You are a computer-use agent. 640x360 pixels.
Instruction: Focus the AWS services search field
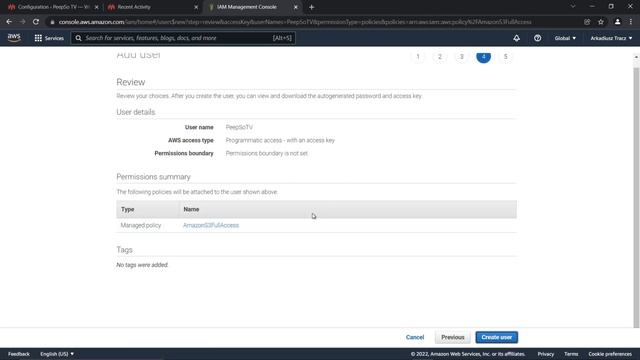(x=183, y=38)
